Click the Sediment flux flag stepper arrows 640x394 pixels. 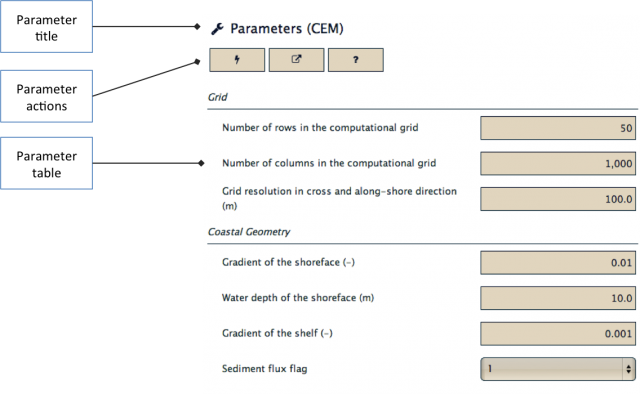tap(629, 369)
